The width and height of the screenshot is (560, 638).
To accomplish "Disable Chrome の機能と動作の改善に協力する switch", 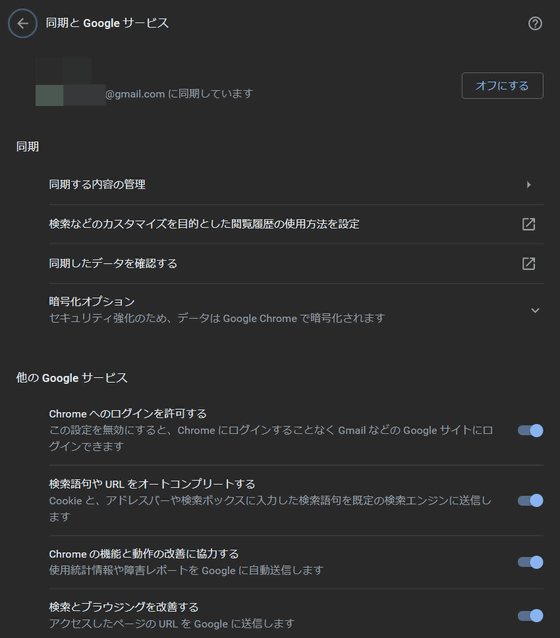I will [x=530, y=562].
